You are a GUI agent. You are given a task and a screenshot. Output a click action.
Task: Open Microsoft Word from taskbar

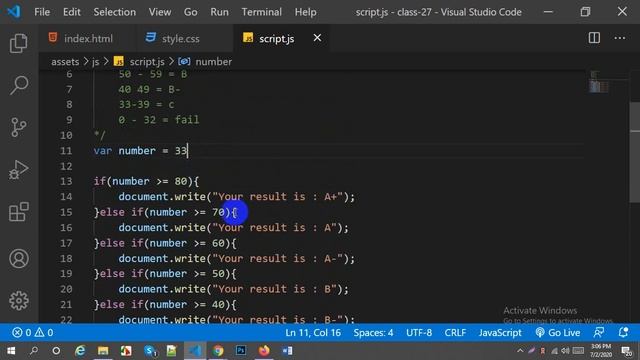287,351
